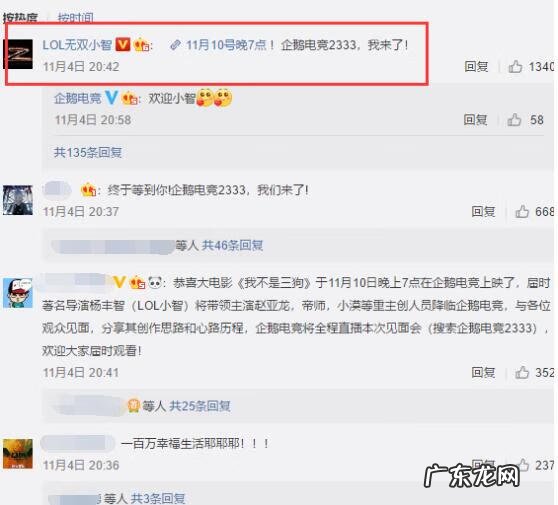Reply to 企鹅电竞's 欢迎小智 comment

(x=475, y=120)
